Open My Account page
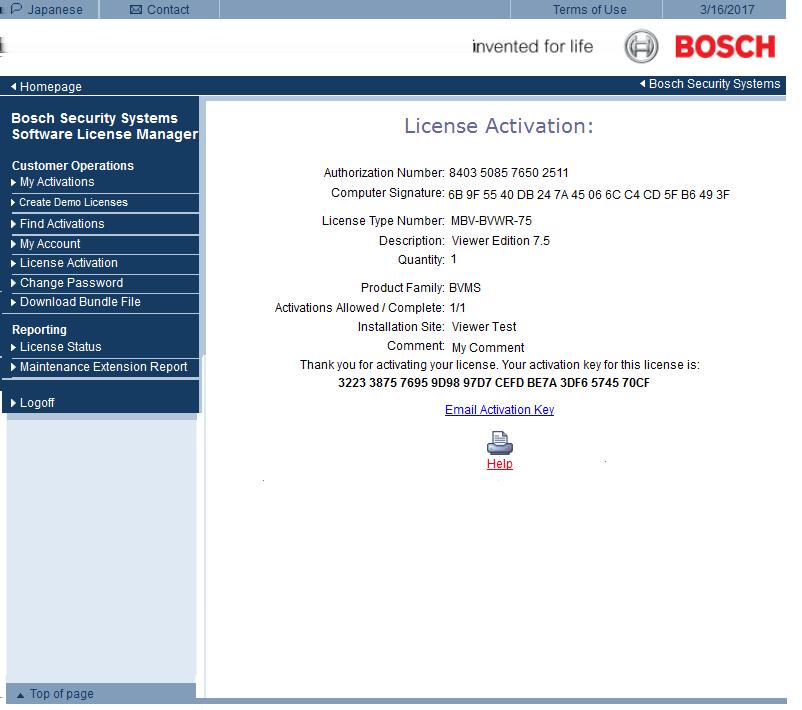The image size is (802, 710). coord(50,243)
